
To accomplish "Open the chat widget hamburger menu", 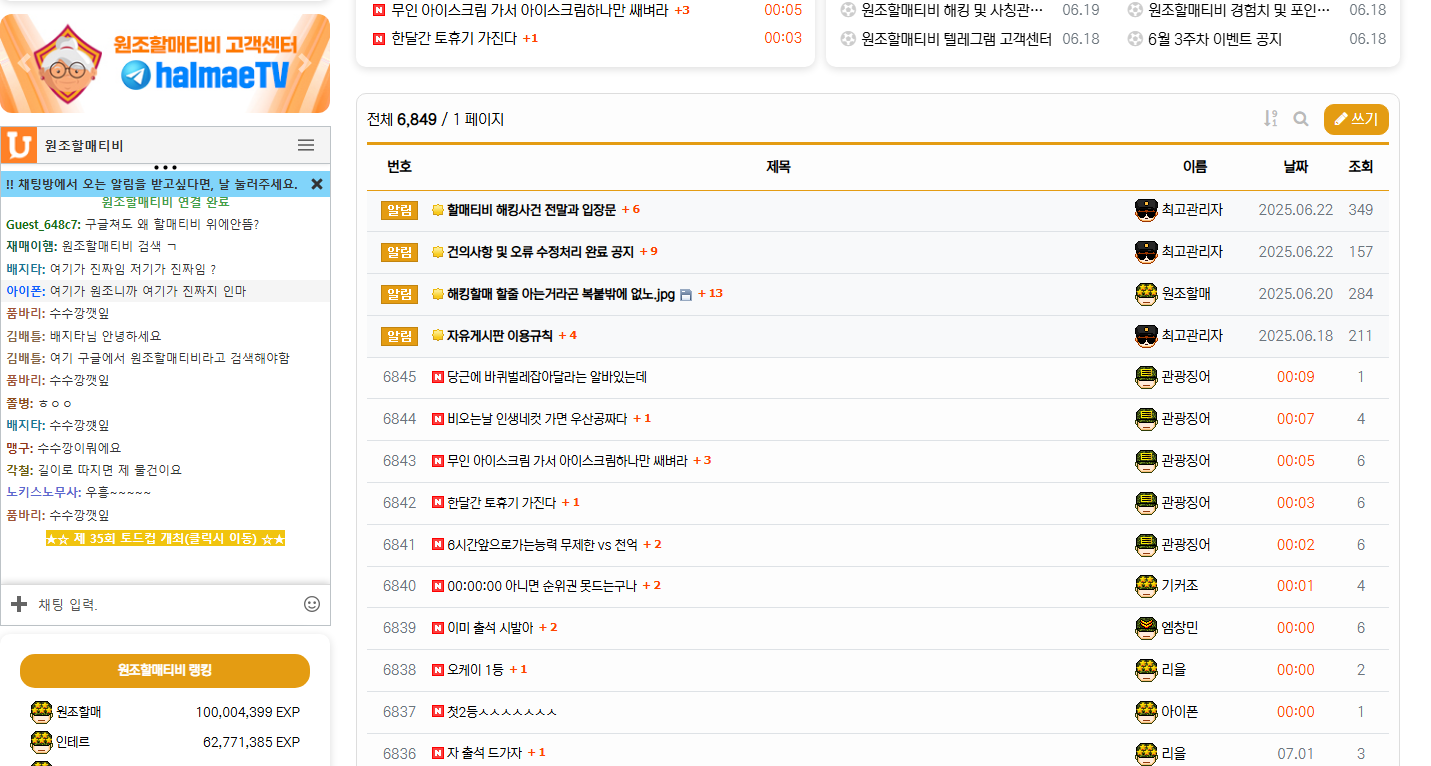I will pyautogui.click(x=306, y=145).
